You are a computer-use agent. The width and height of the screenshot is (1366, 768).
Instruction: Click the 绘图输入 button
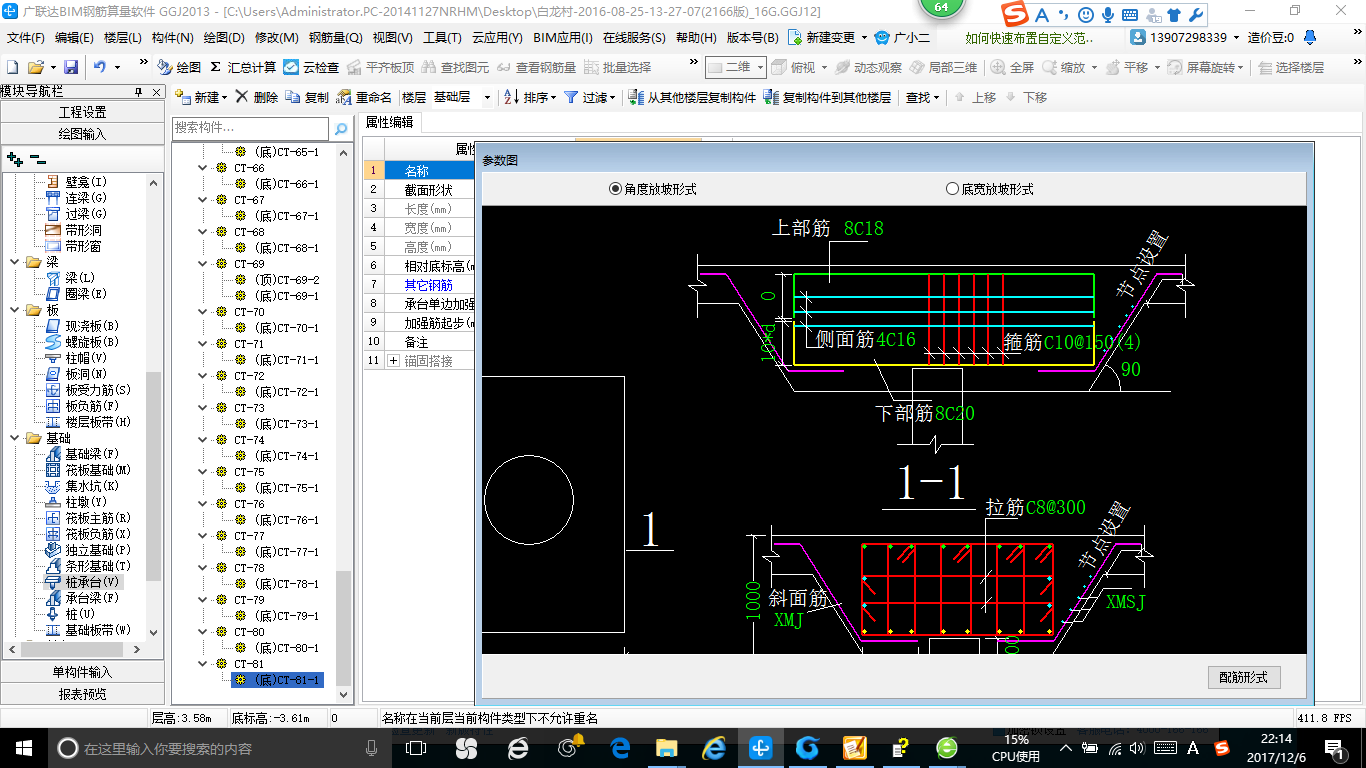pyautogui.click(x=82, y=134)
